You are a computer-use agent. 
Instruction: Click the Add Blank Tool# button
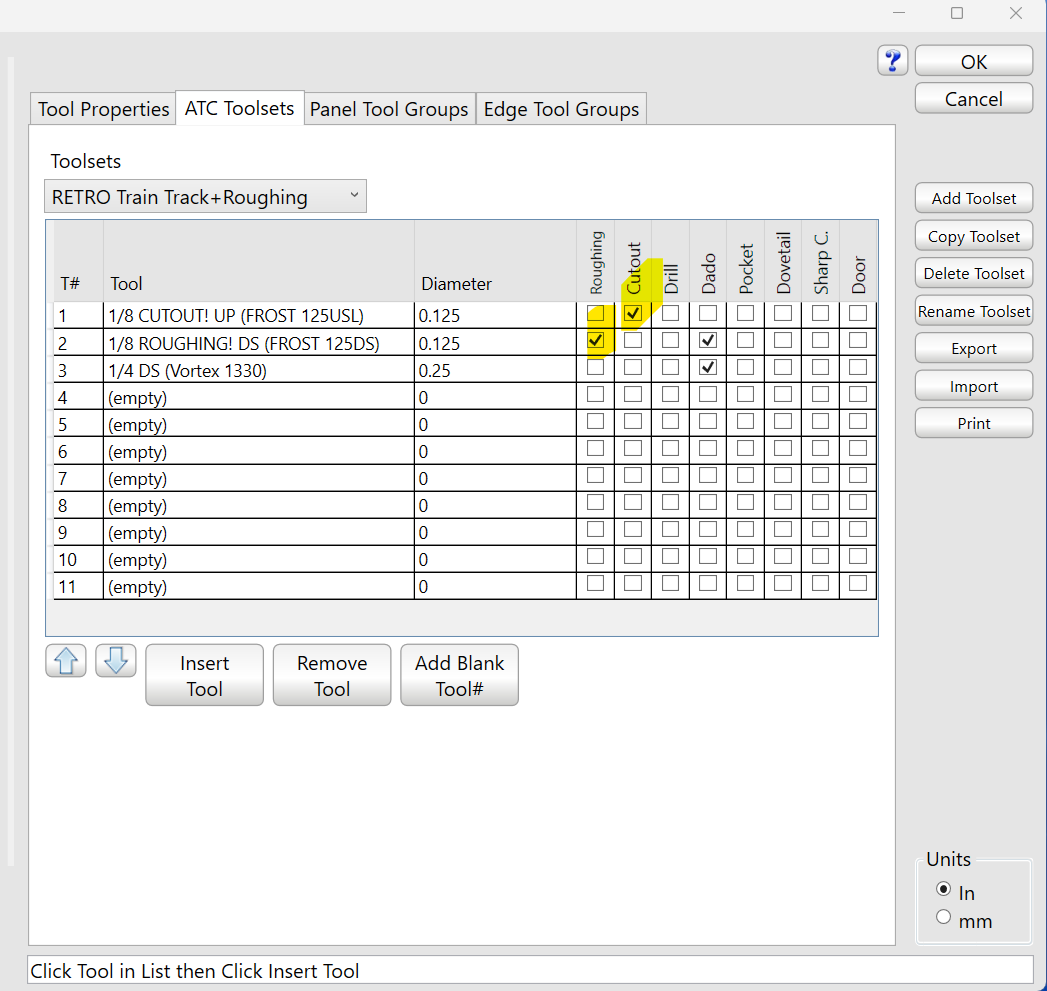(459, 675)
